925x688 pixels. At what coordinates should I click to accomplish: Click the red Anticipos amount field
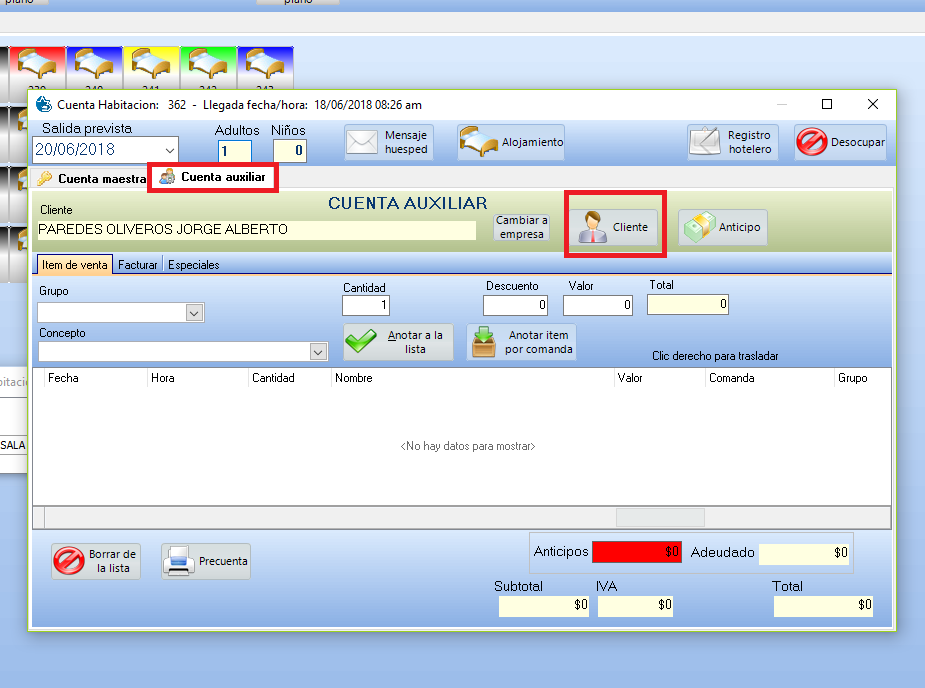[636, 552]
